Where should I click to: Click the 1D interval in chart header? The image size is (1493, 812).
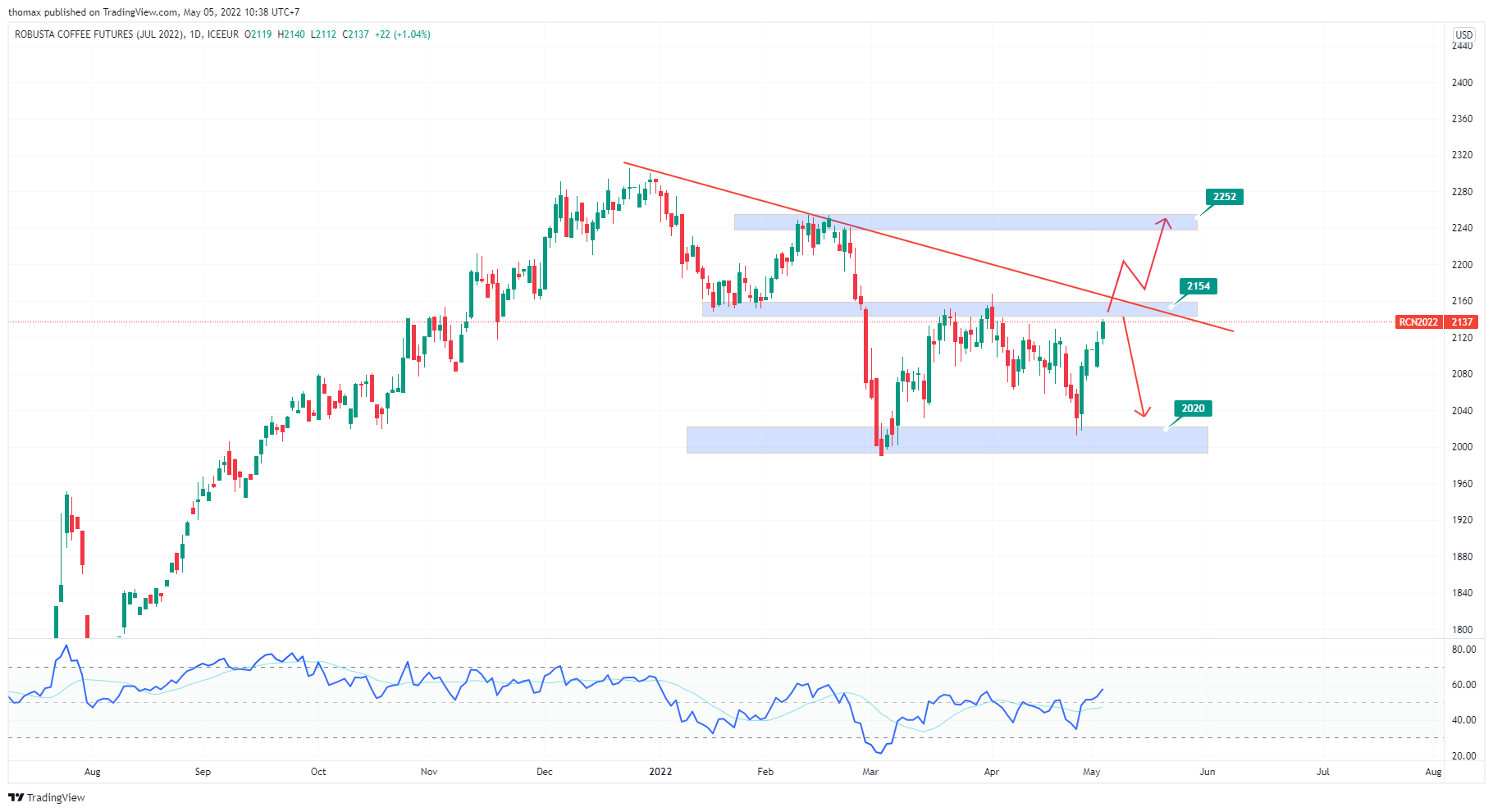coord(194,34)
